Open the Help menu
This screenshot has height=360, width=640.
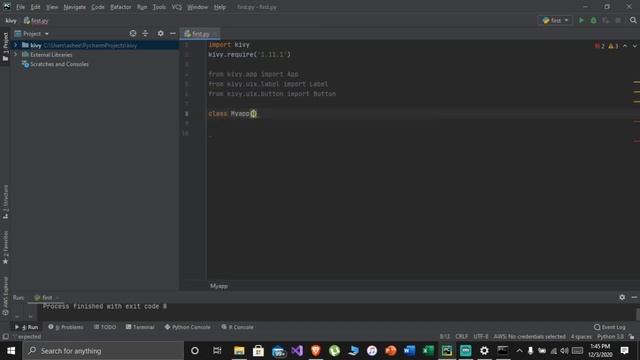(x=220, y=7)
